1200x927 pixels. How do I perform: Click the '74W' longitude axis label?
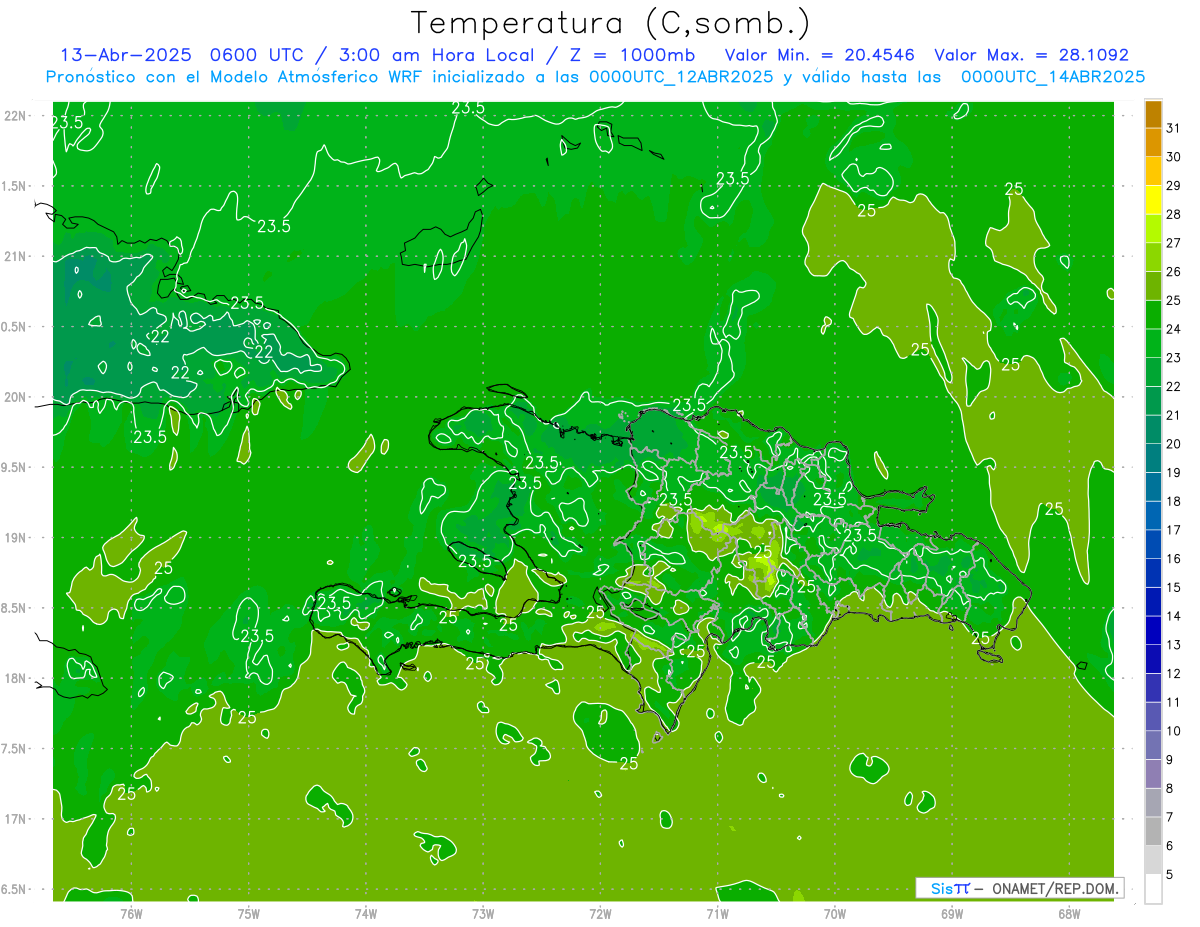(366, 913)
